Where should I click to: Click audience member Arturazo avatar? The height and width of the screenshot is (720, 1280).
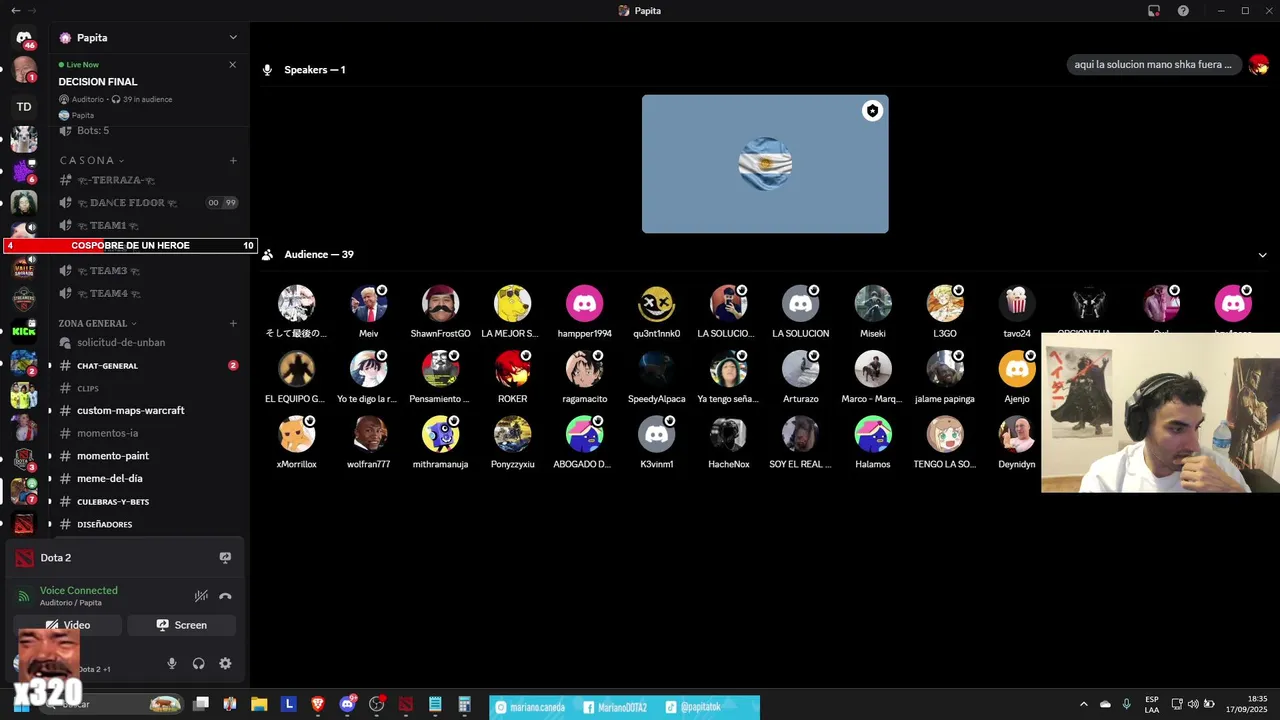(x=801, y=369)
